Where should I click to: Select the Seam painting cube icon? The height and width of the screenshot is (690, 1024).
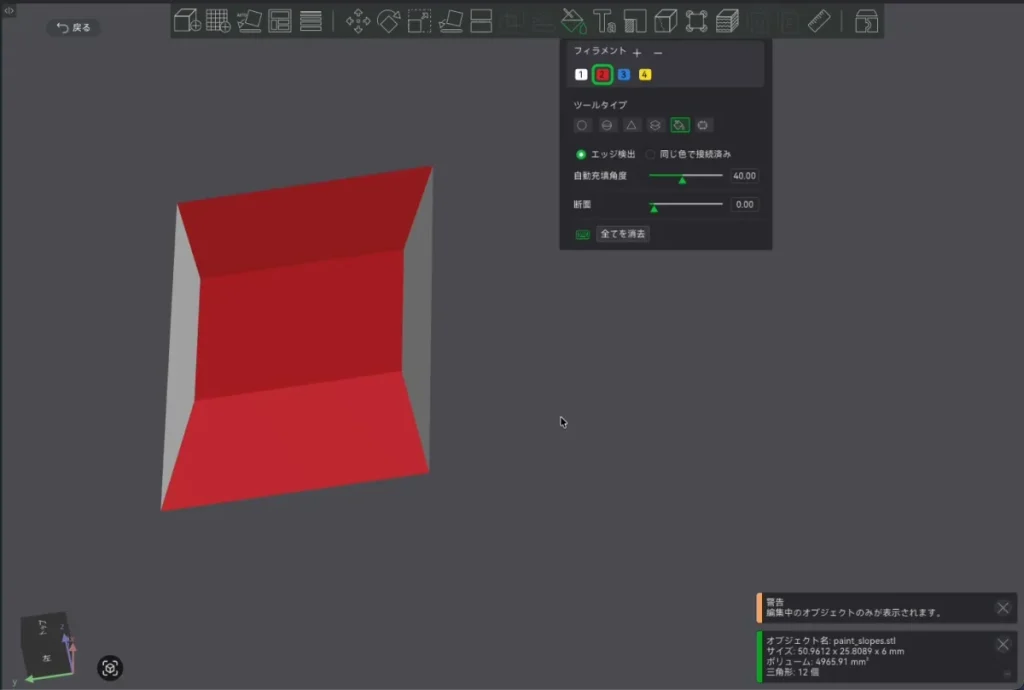(x=665, y=21)
